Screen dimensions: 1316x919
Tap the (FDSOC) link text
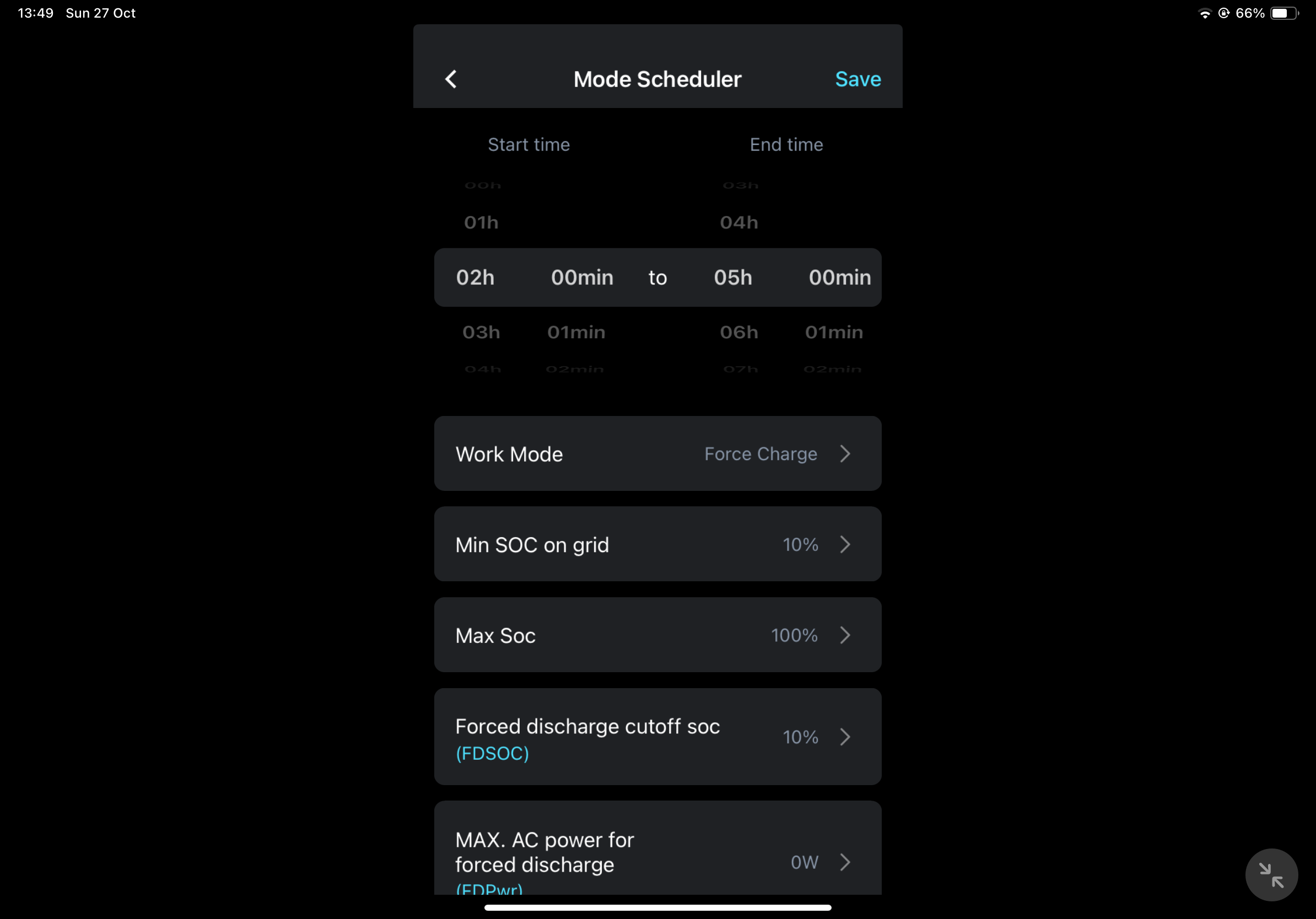pos(492,753)
